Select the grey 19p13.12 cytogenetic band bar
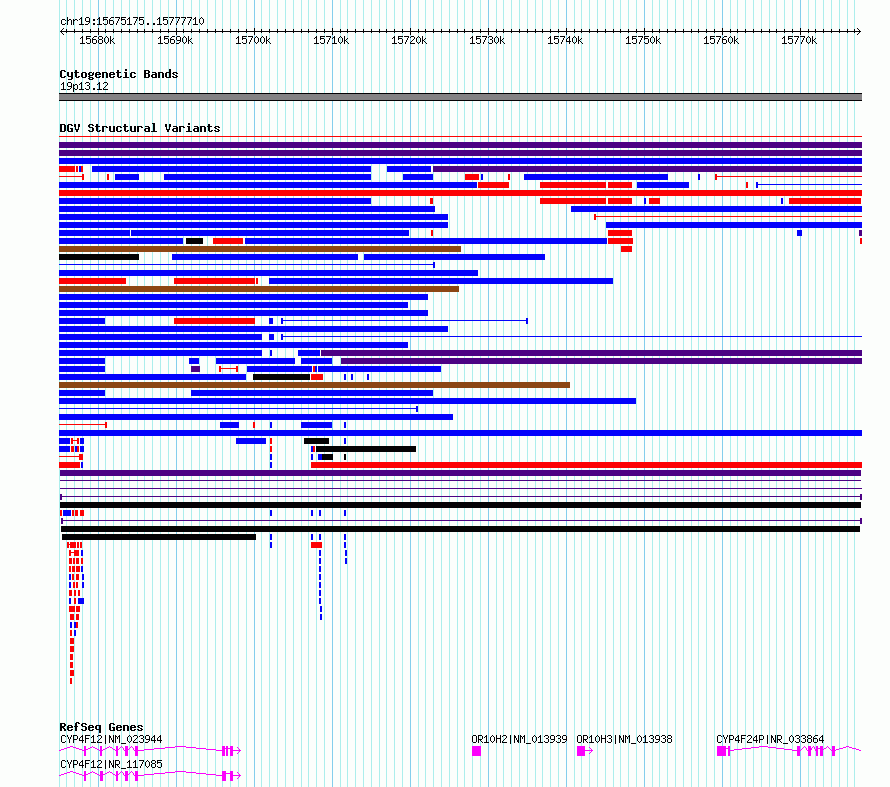This screenshot has width=890, height=787. click(x=460, y=97)
